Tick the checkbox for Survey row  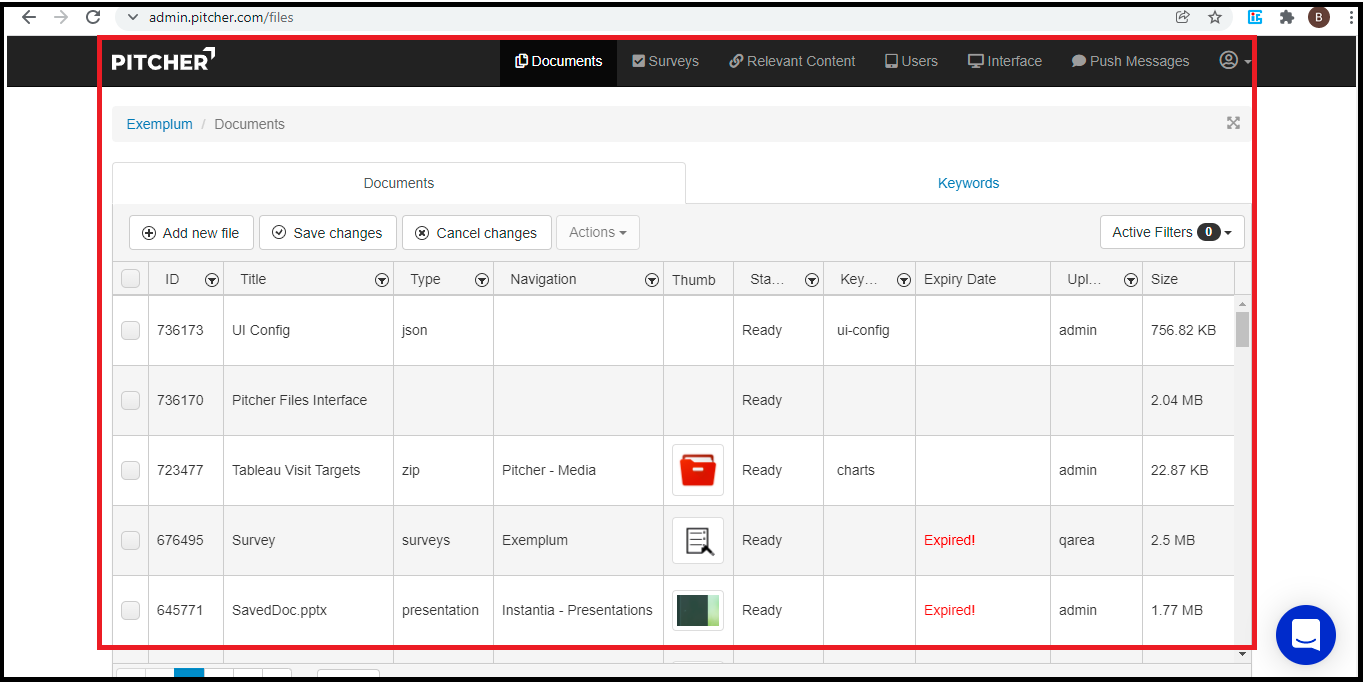click(x=131, y=540)
